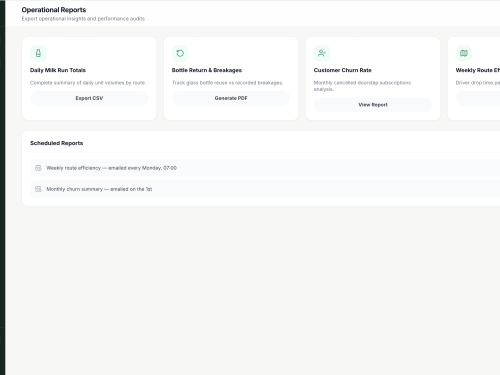This screenshot has width=500, height=375.
Task: Click the 'Driver drop time' description text
Action: (478, 83)
